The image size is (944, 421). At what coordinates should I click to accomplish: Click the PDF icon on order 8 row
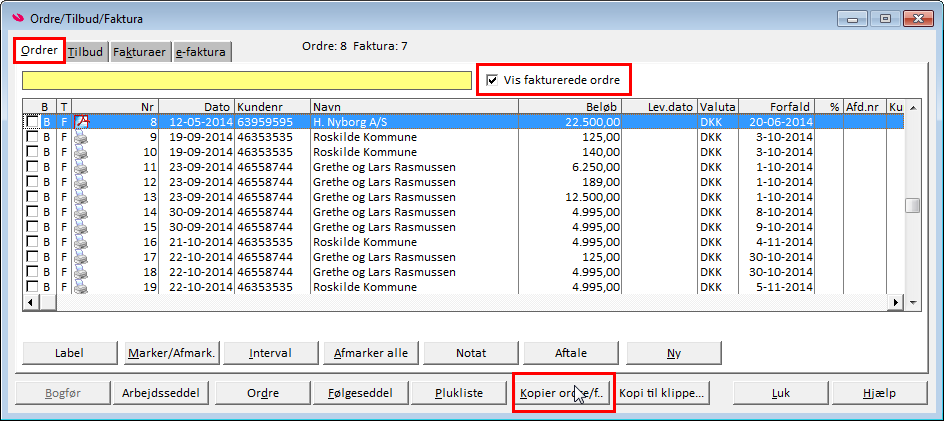(x=81, y=122)
